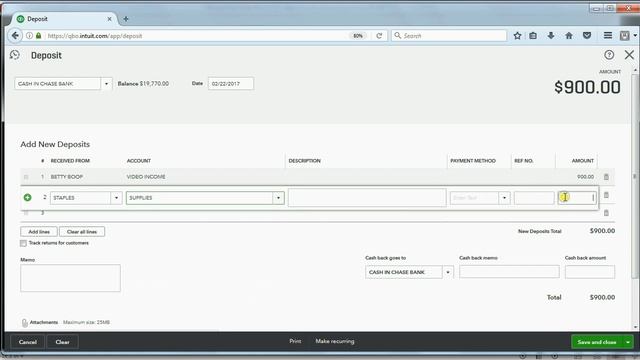Open Firefox bookmarks list icon
640x360 pixels.
coord(533,36)
